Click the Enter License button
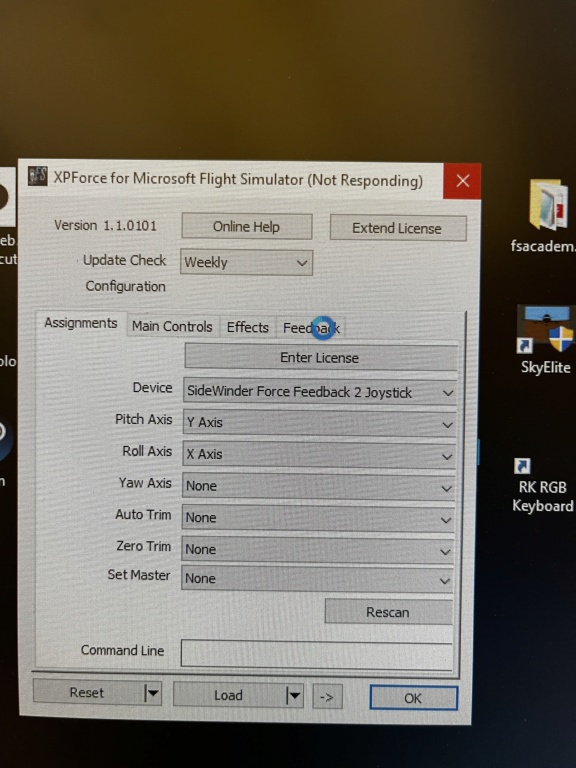Viewport: 576px width, 768px height. 320,357
